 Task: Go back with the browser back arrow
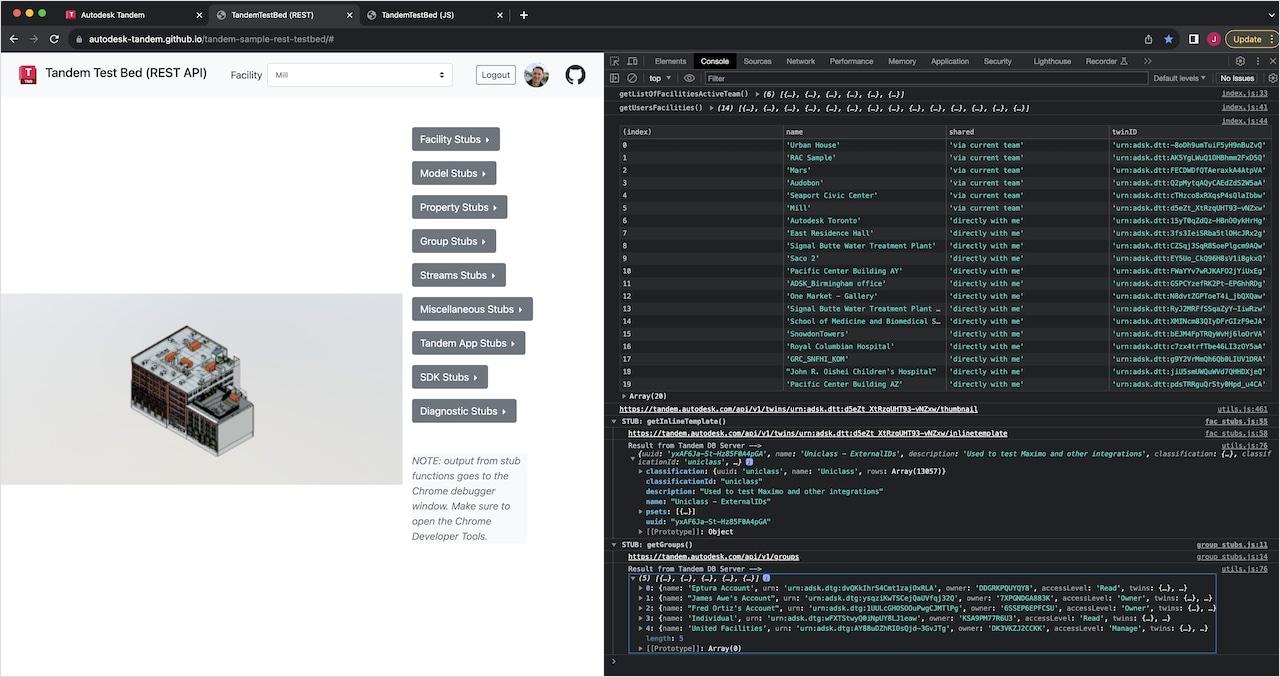point(14,39)
